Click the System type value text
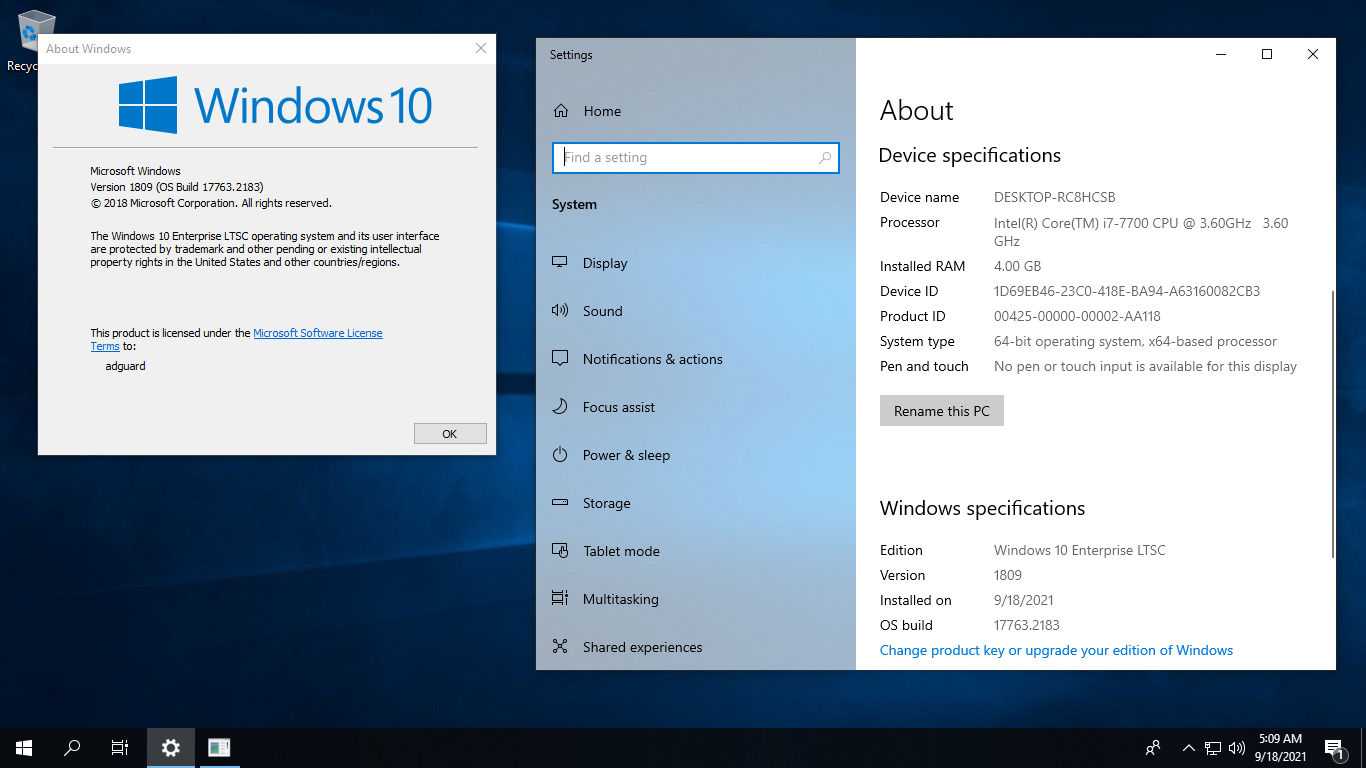Screen dimensions: 1366x768 (1135, 341)
